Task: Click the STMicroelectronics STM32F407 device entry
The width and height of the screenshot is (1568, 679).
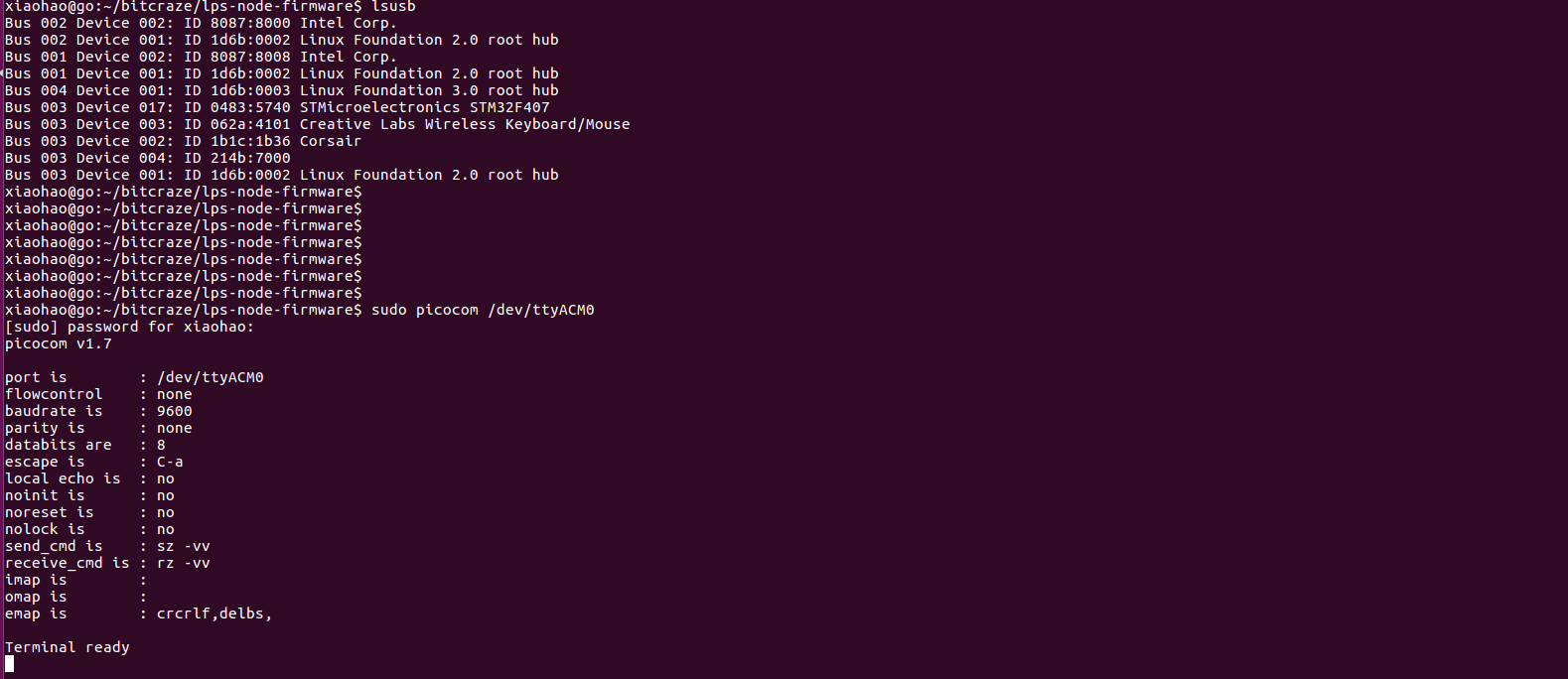Action: [x=424, y=107]
